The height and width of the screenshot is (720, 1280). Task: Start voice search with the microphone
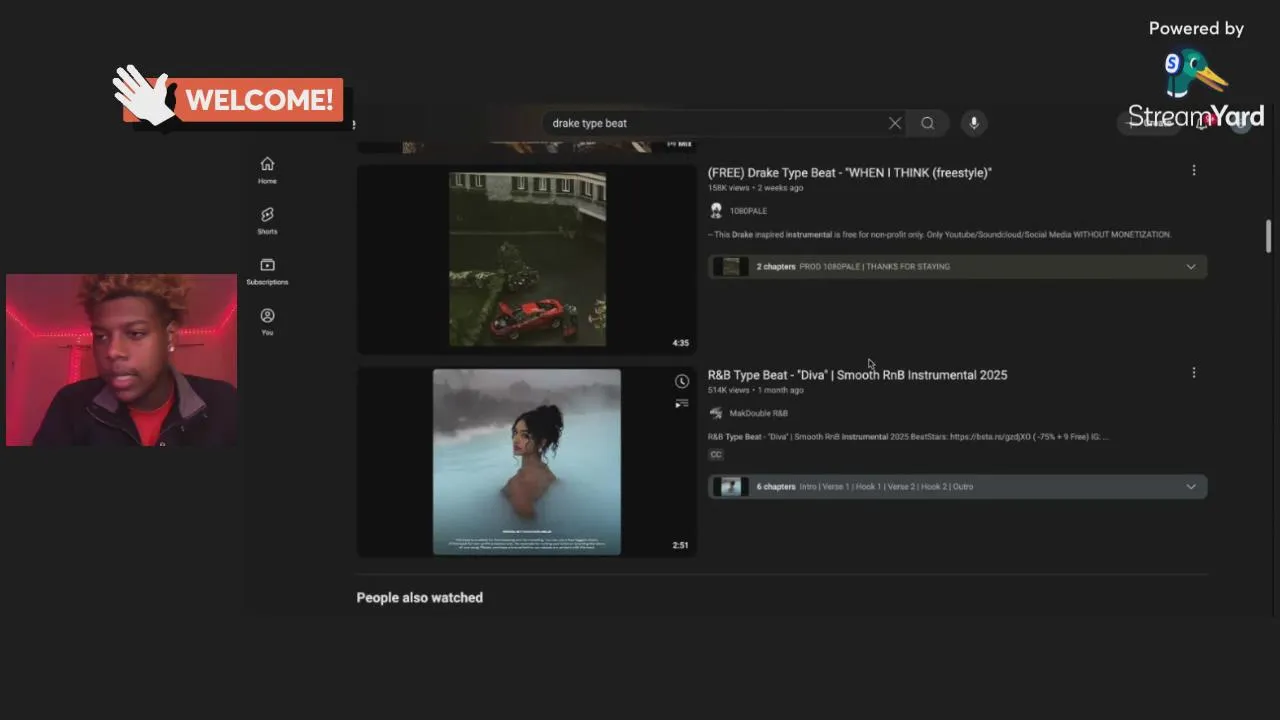tap(974, 123)
